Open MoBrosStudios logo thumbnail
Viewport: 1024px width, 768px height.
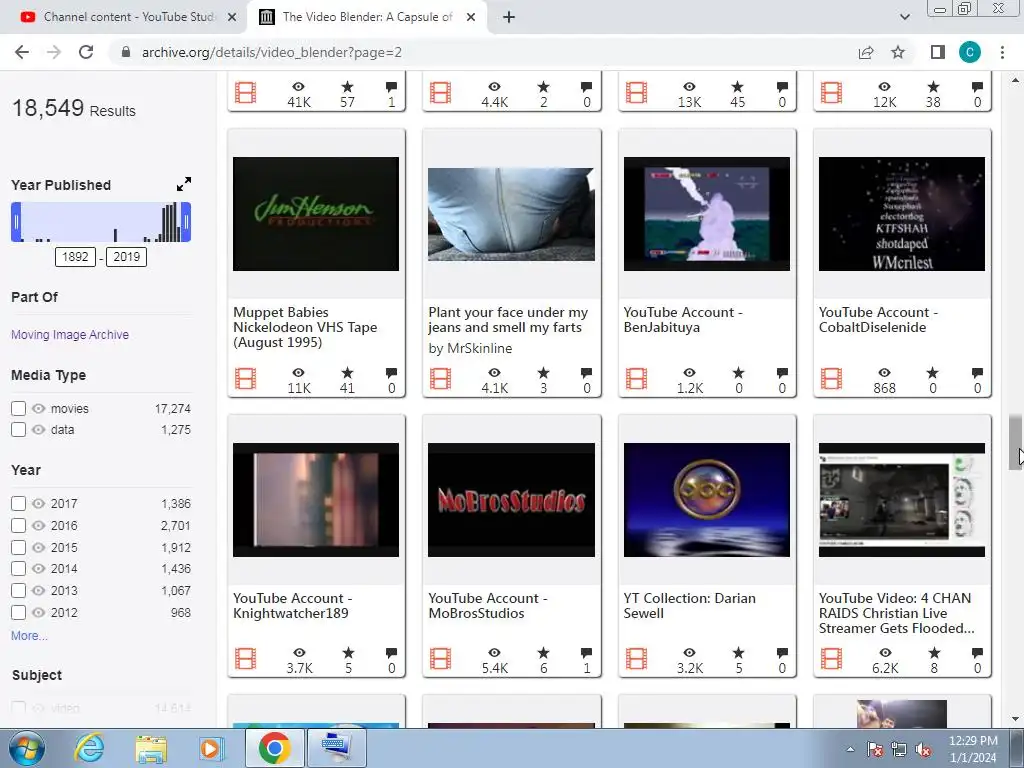pyautogui.click(x=511, y=500)
